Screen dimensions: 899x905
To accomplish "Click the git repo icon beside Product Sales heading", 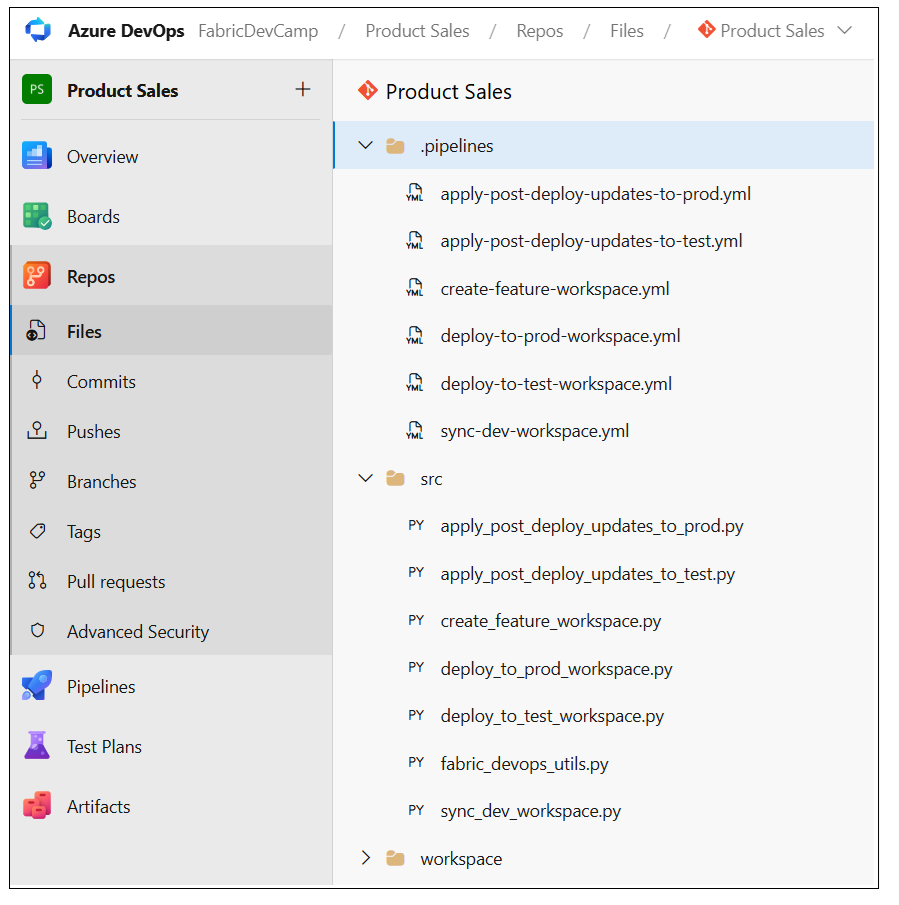I will tap(368, 91).
